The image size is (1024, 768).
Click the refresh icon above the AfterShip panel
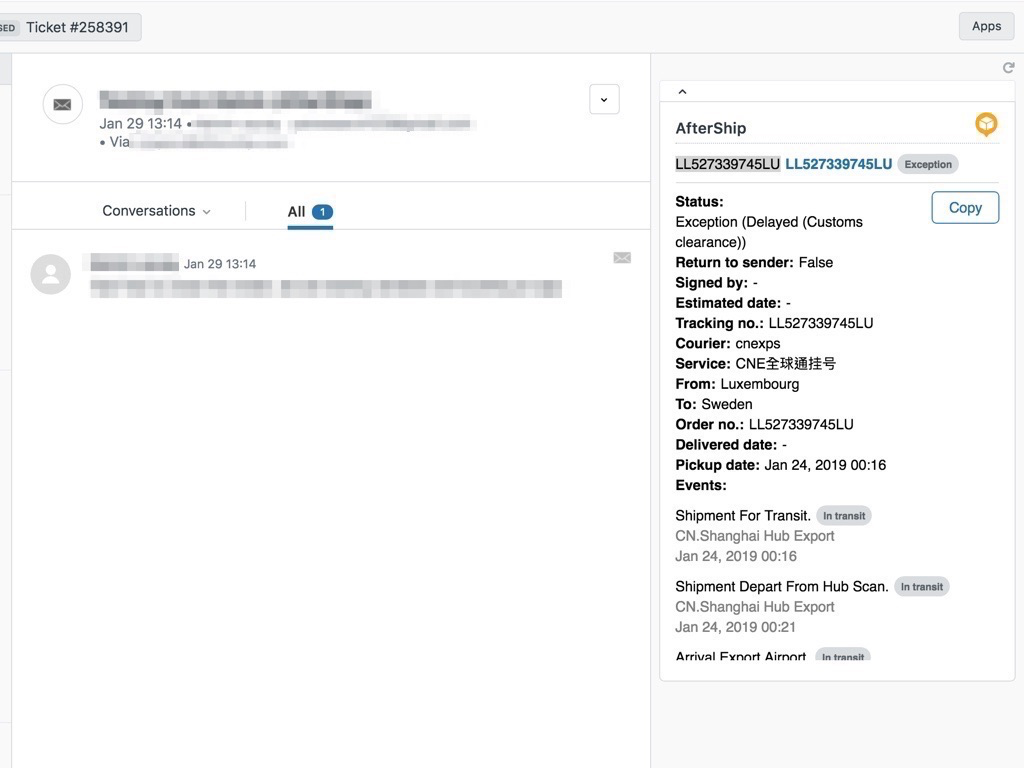pos(1008,68)
